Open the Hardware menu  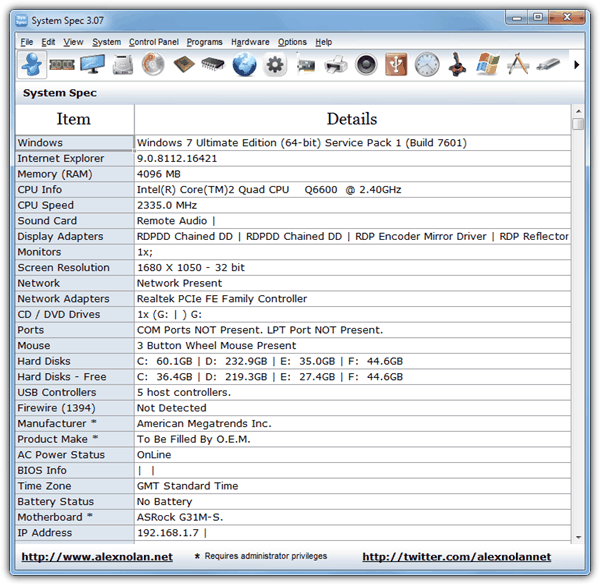point(250,42)
